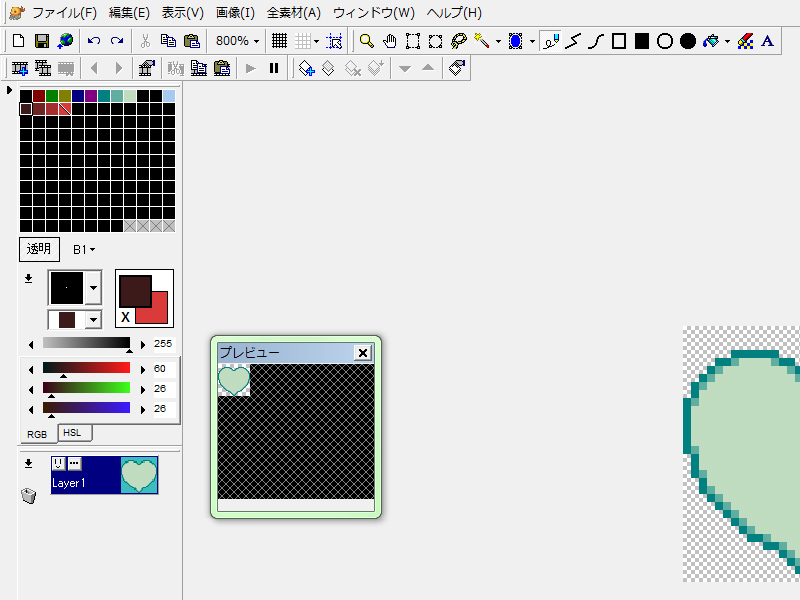Select the Lasso rope tool

(x=459, y=41)
